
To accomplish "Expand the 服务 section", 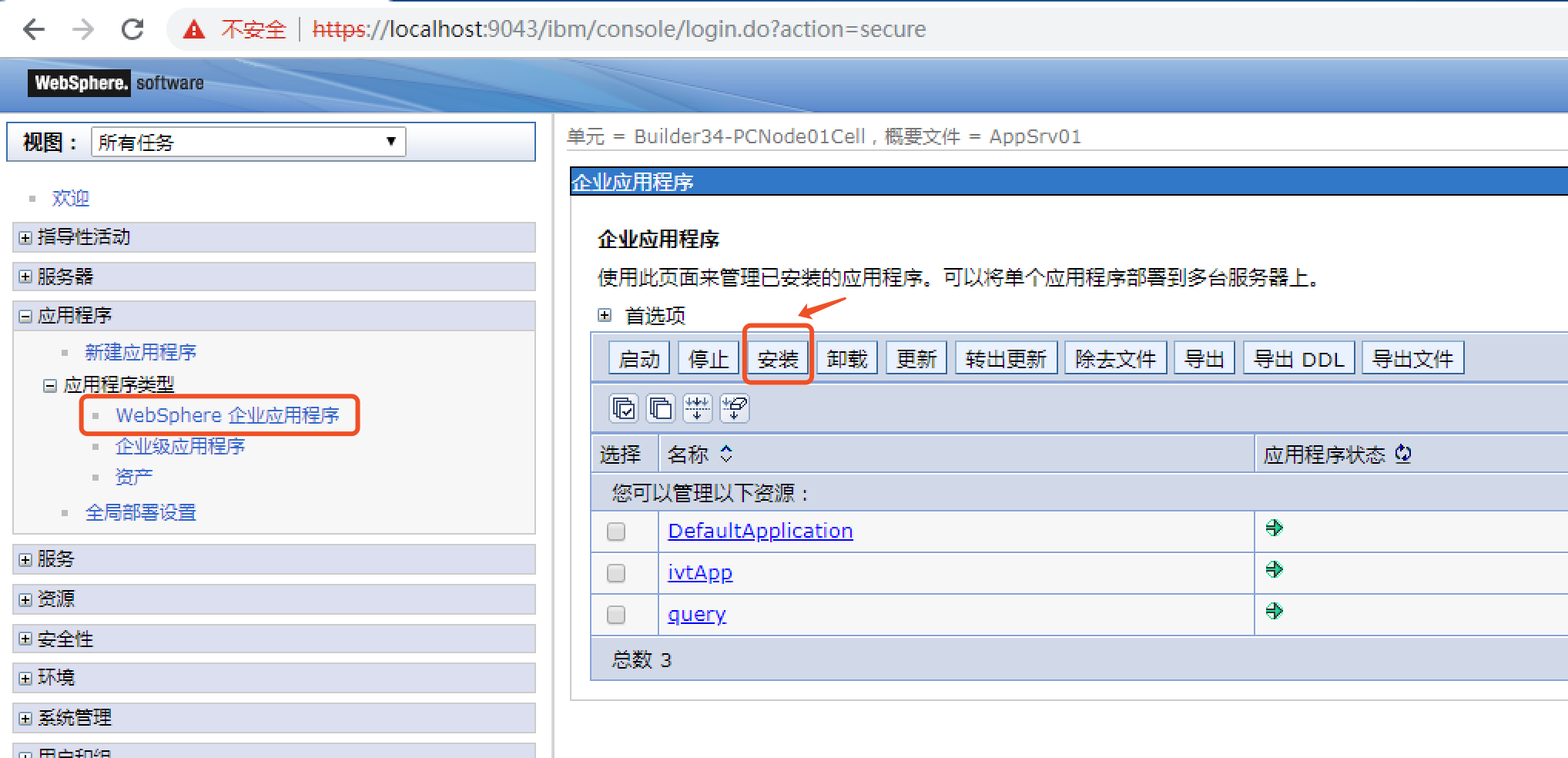I will [25, 559].
